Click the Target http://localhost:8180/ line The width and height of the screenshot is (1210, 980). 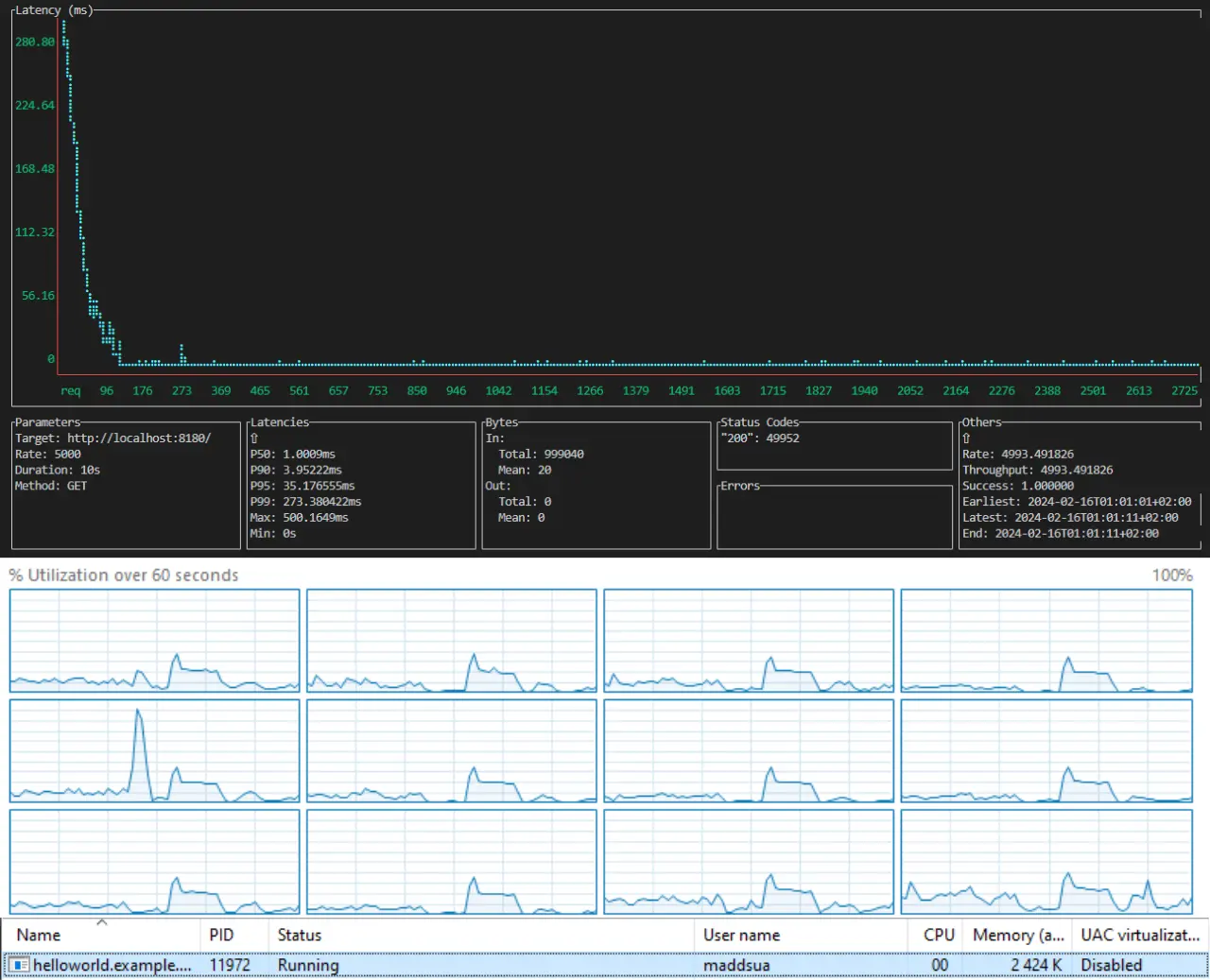[112, 438]
